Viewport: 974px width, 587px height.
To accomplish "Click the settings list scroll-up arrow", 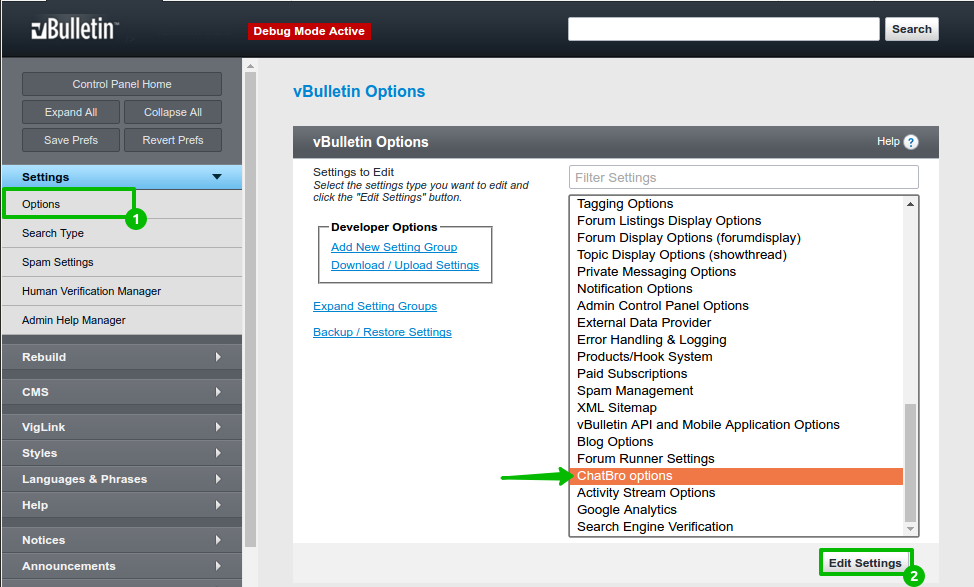I will click(910, 204).
